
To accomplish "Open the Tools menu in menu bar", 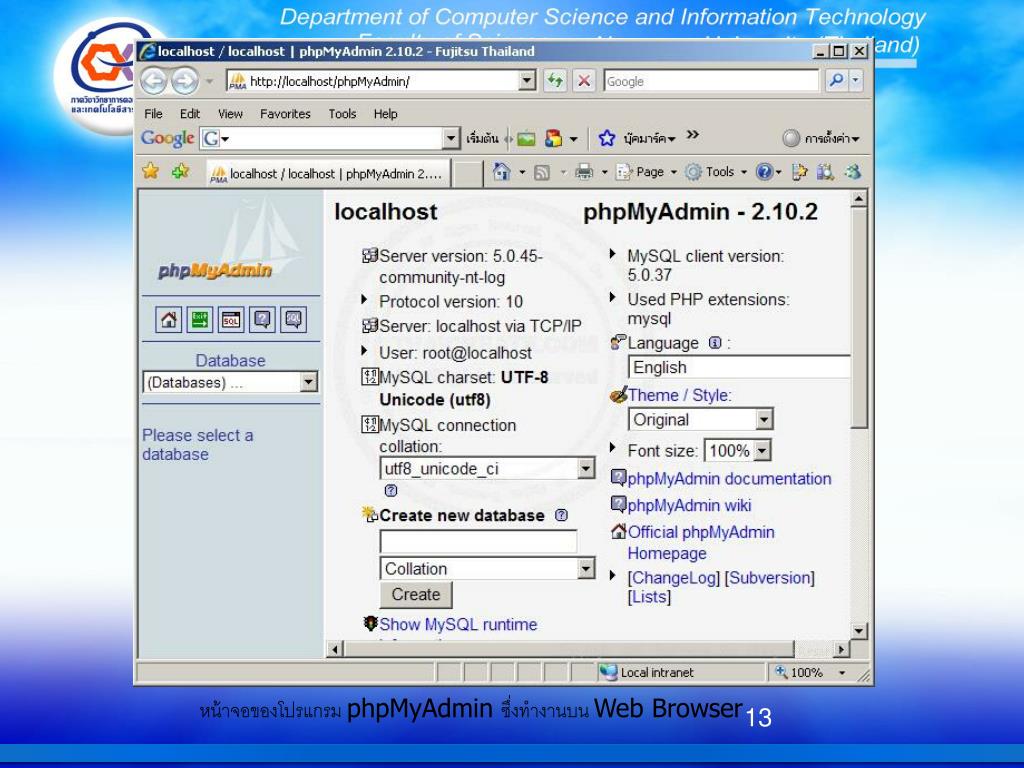I will coord(342,114).
